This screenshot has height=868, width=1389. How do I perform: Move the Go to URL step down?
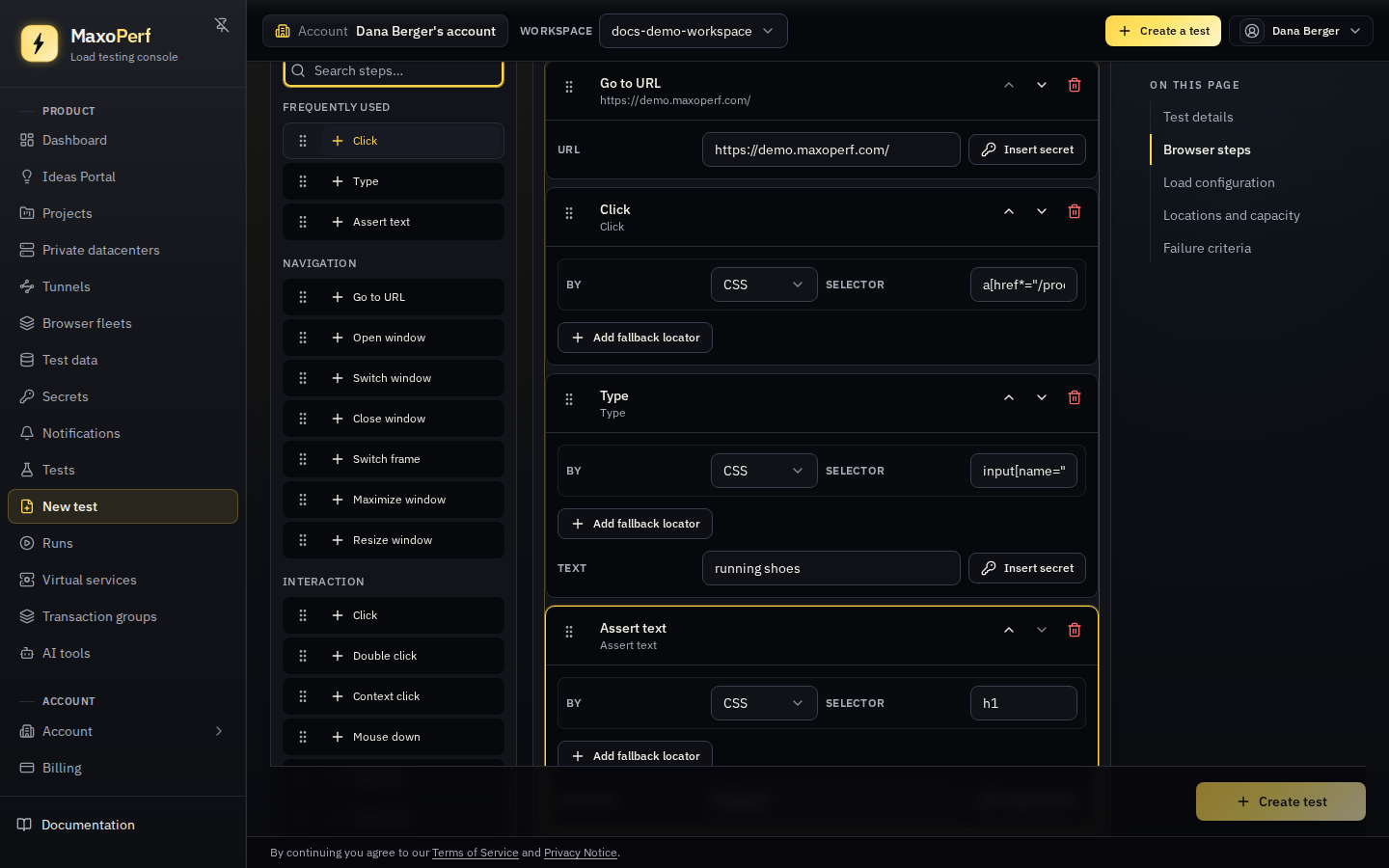1042,85
